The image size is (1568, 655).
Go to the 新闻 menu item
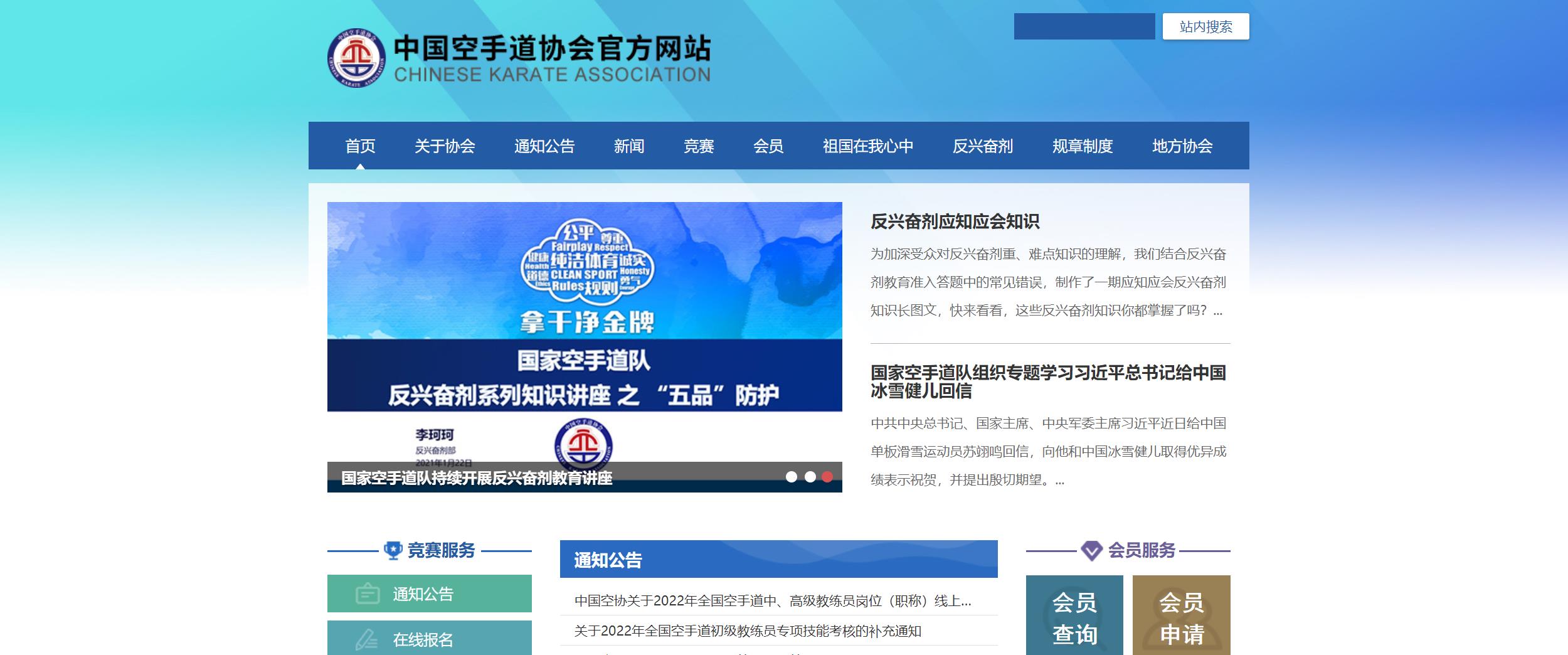(x=629, y=146)
